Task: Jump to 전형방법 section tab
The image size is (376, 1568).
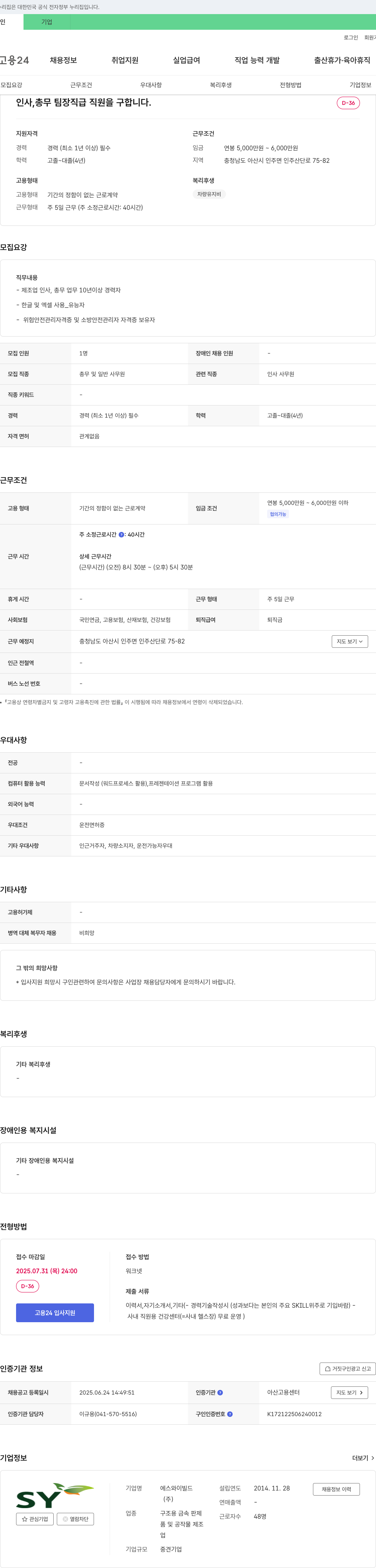Action: tap(291, 85)
